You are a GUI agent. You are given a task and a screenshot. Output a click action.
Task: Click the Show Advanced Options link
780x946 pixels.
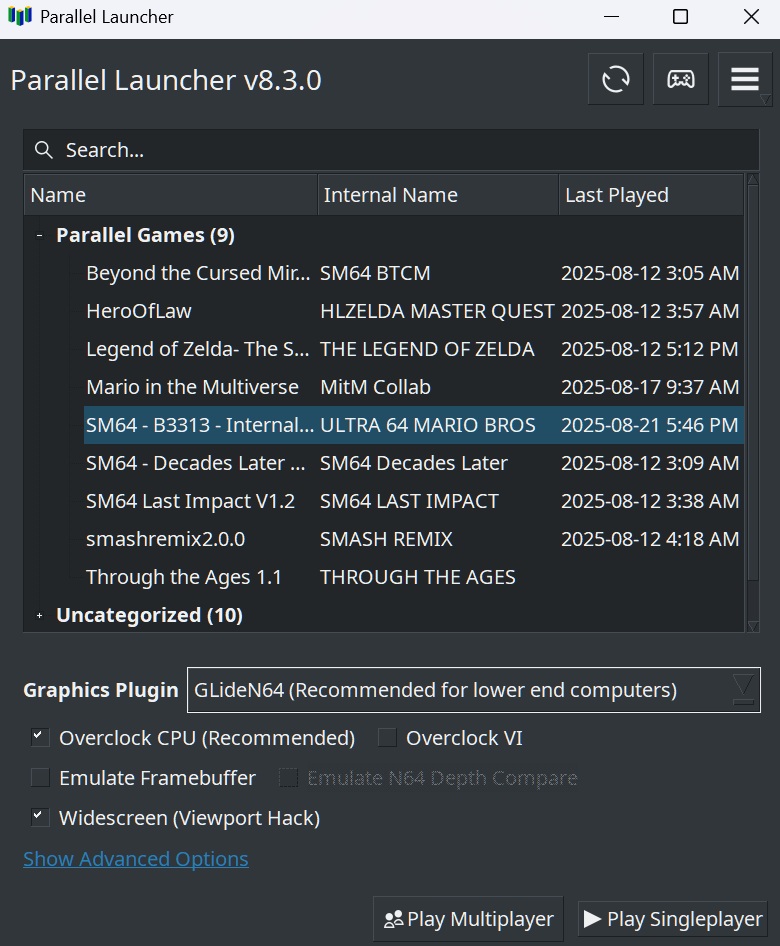[x=136, y=859]
